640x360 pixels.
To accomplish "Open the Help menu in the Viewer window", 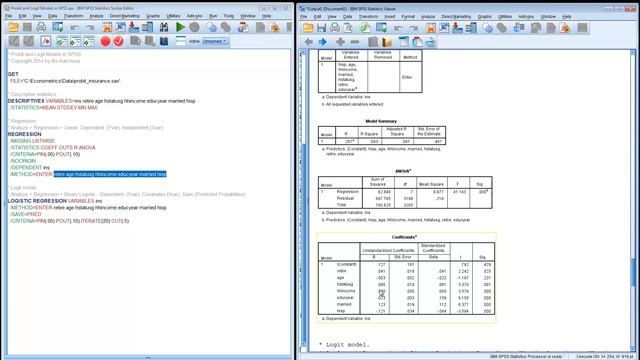I will [x=567, y=17].
